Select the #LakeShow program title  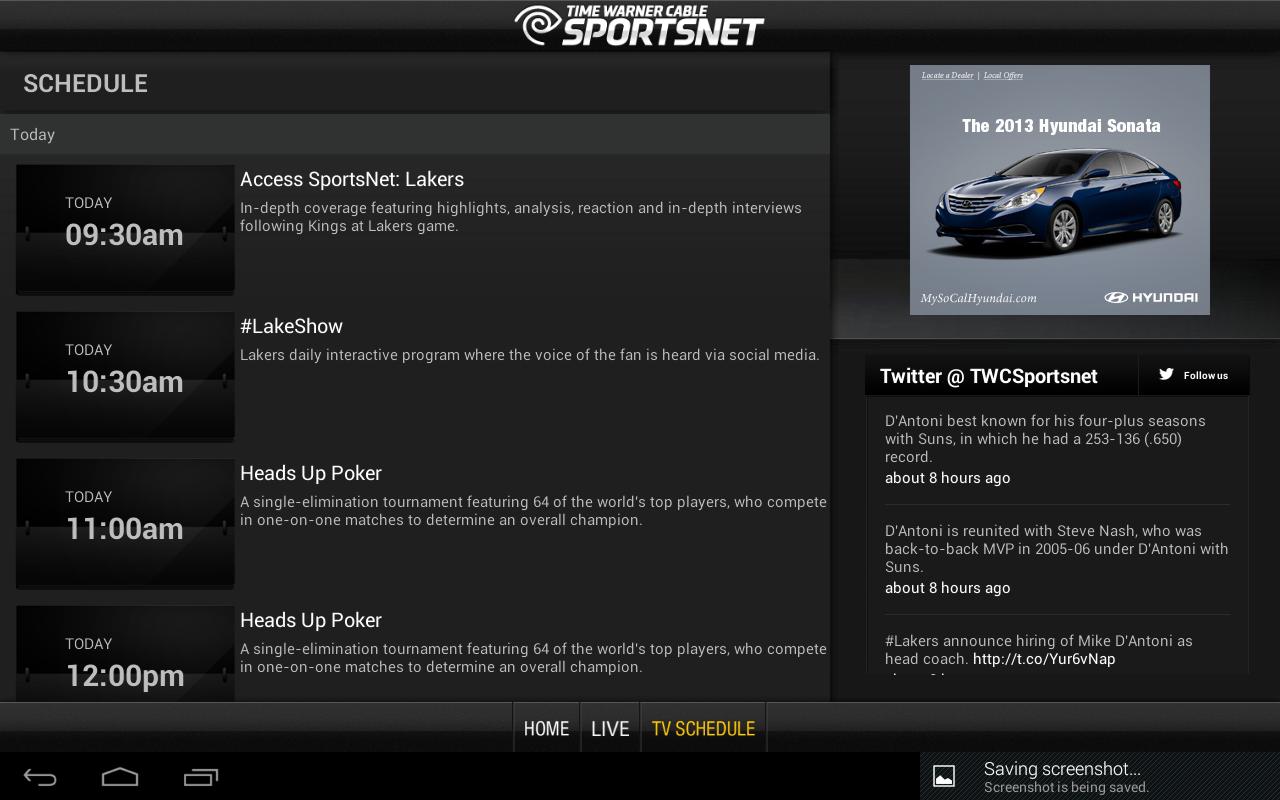point(291,326)
